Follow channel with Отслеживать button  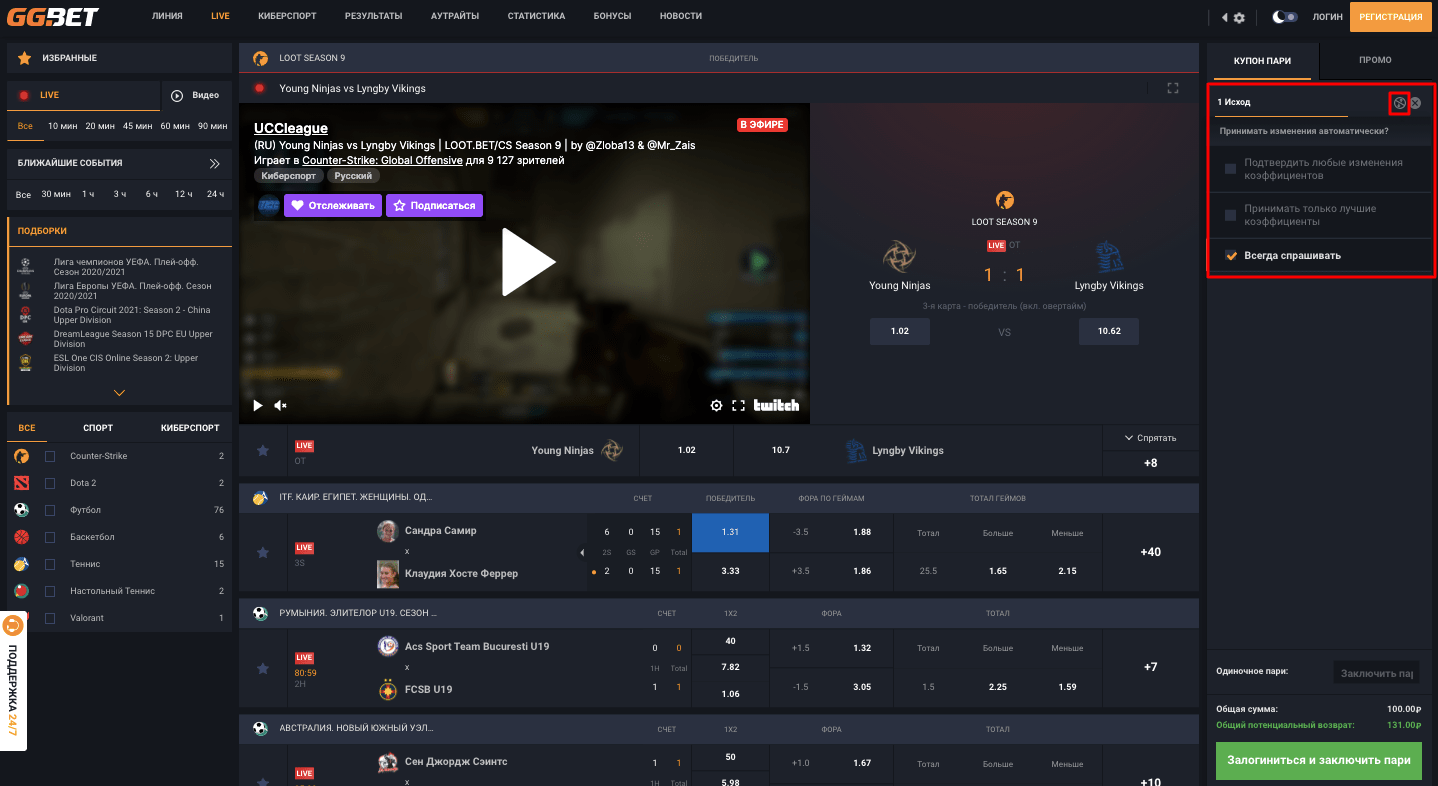(333, 205)
